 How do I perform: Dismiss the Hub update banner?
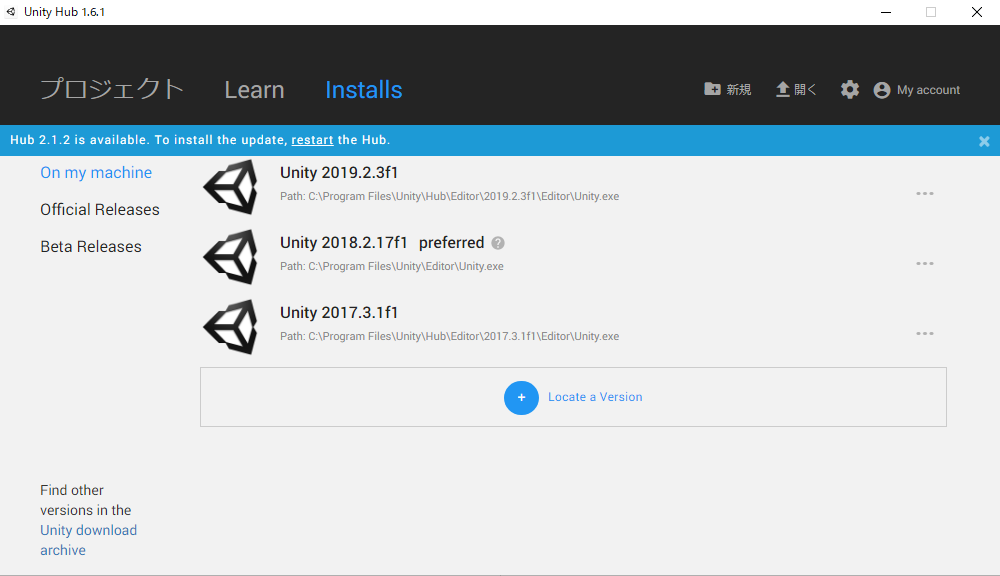click(984, 141)
